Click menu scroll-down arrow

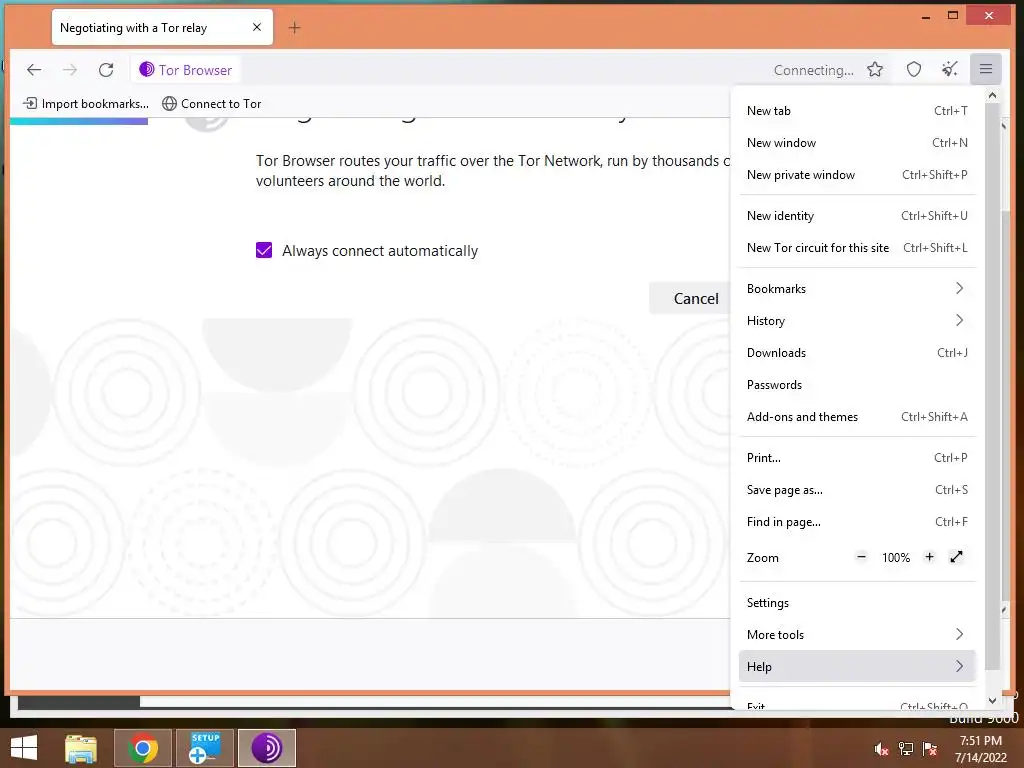coord(993,701)
